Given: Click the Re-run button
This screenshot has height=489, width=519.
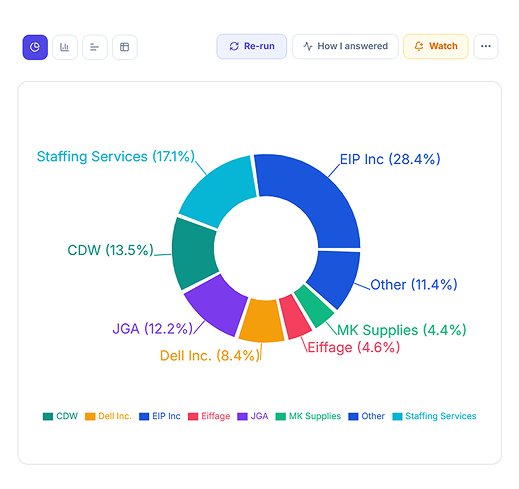Looking at the screenshot, I should (x=252, y=46).
